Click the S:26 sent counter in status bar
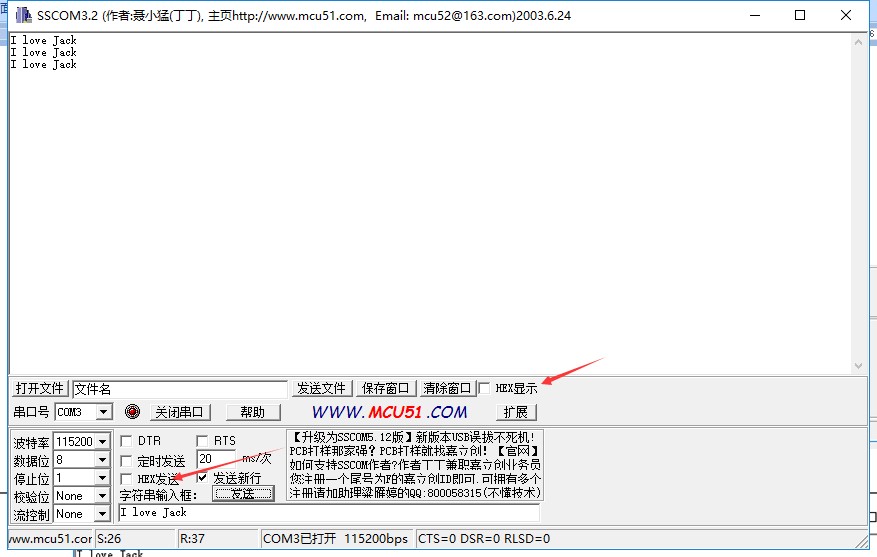This screenshot has width=877, height=557. pyautogui.click(x=135, y=539)
